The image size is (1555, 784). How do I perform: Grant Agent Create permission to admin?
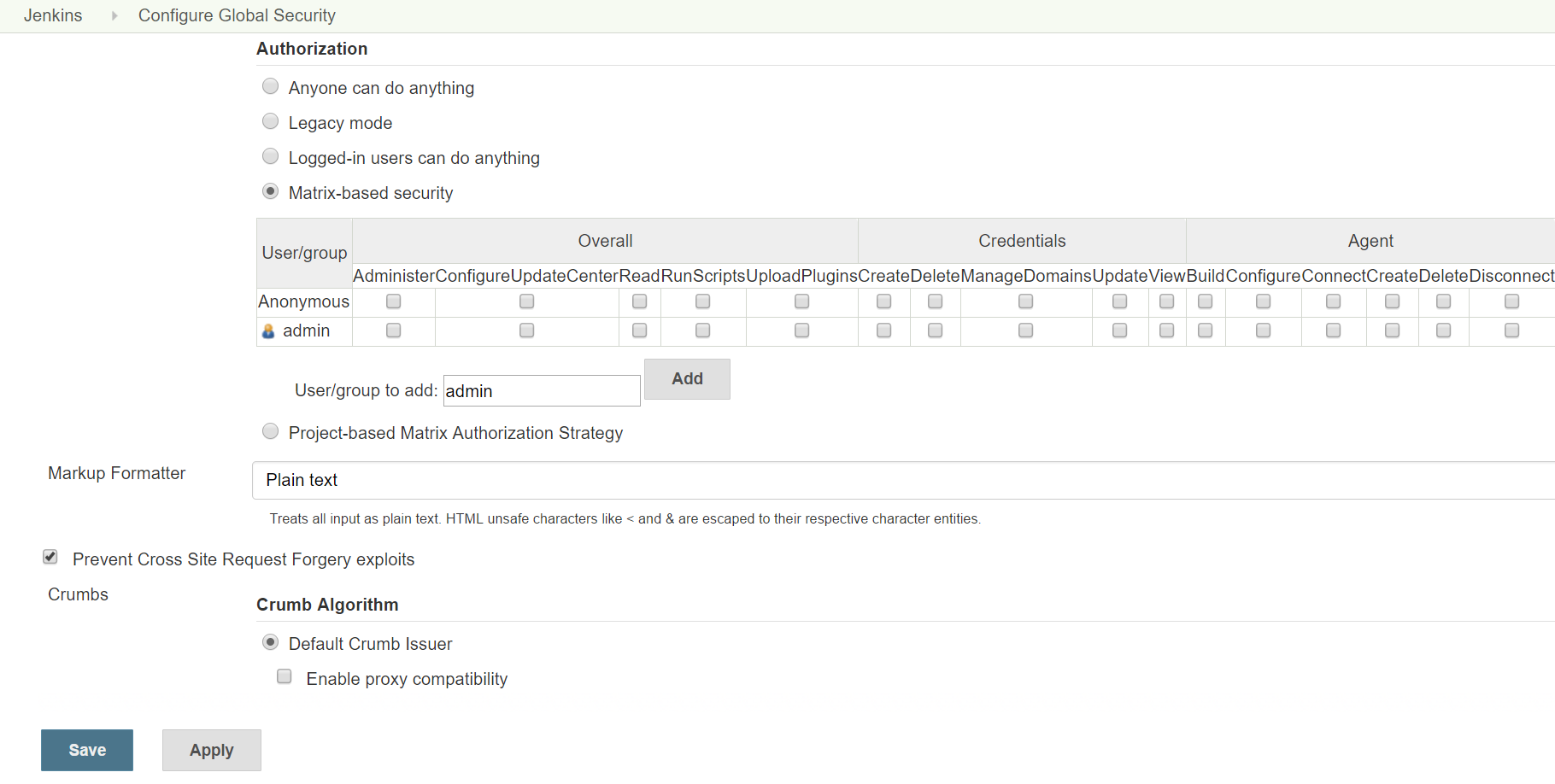[1393, 331]
